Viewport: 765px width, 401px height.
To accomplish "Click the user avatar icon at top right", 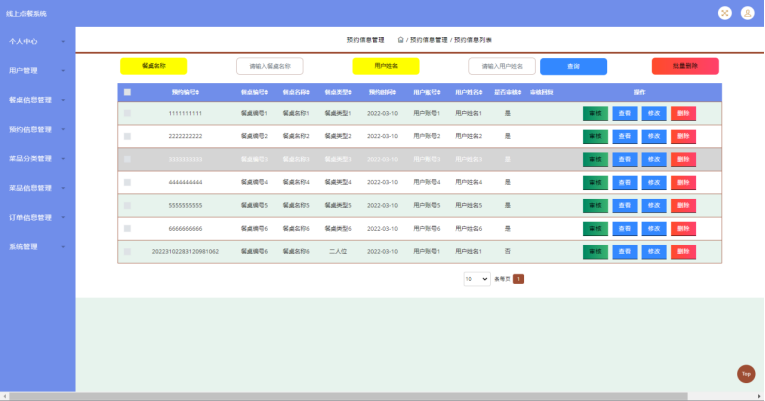I will [x=746, y=13].
